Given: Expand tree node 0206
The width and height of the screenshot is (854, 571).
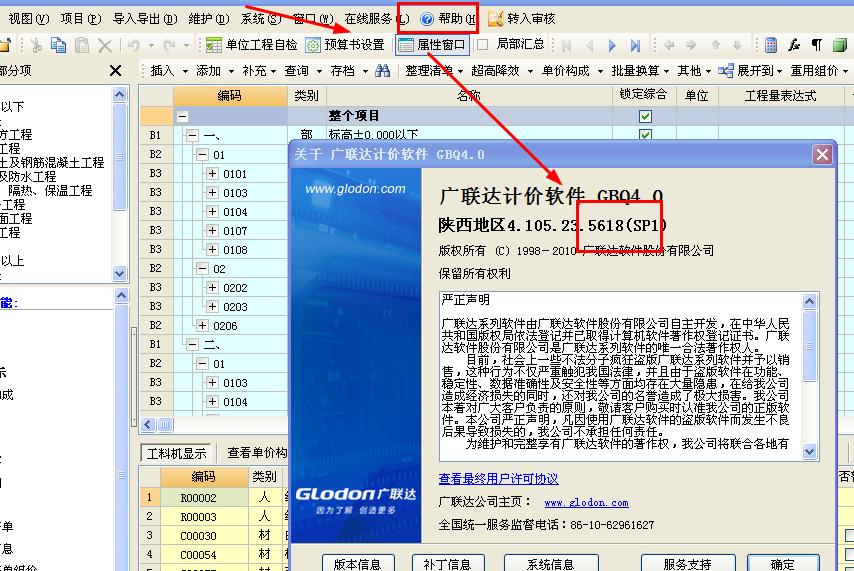Looking at the screenshot, I should [x=203, y=325].
